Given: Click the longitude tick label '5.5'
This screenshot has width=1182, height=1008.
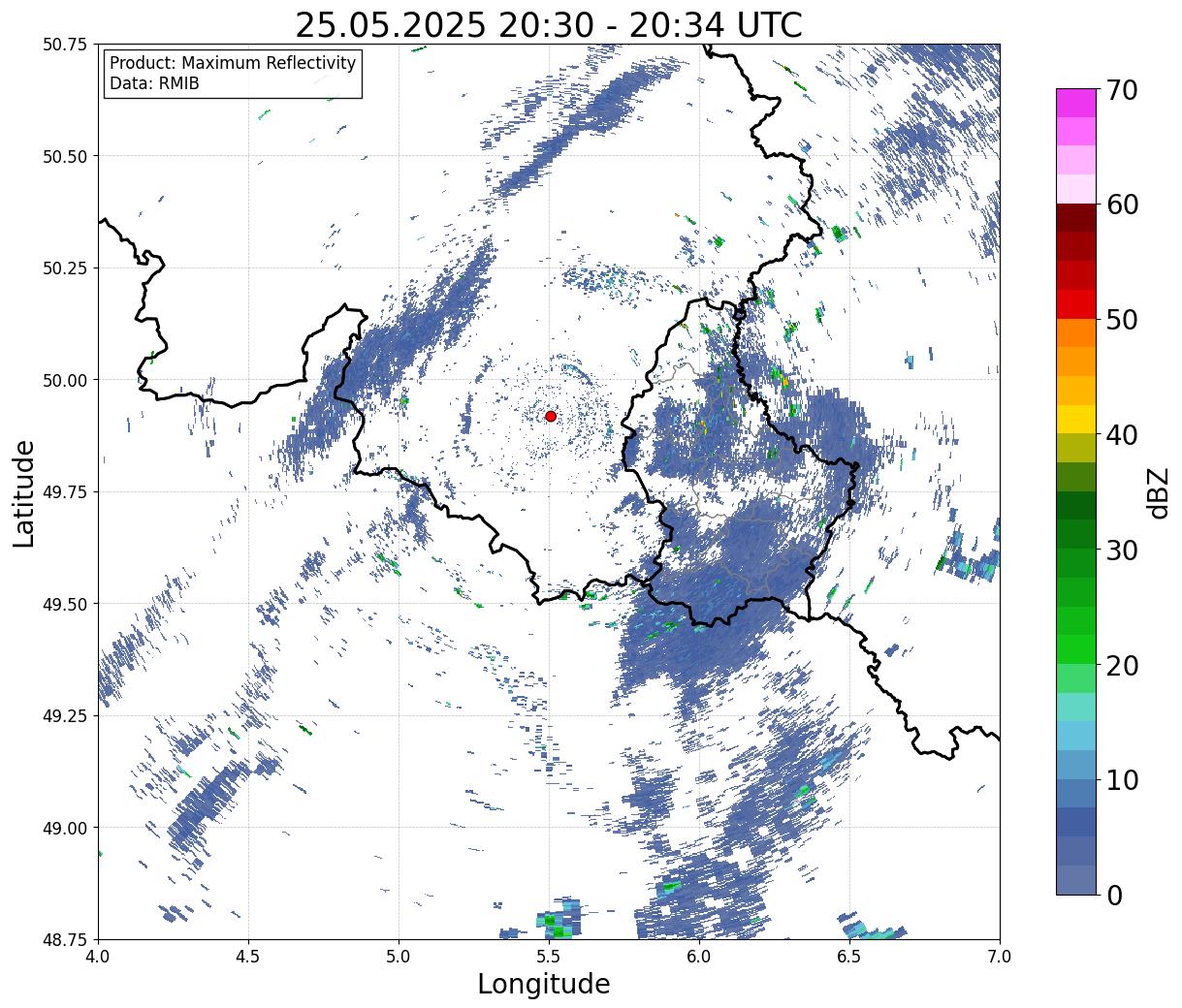Looking at the screenshot, I should pyautogui.click(x=549, y=957).
